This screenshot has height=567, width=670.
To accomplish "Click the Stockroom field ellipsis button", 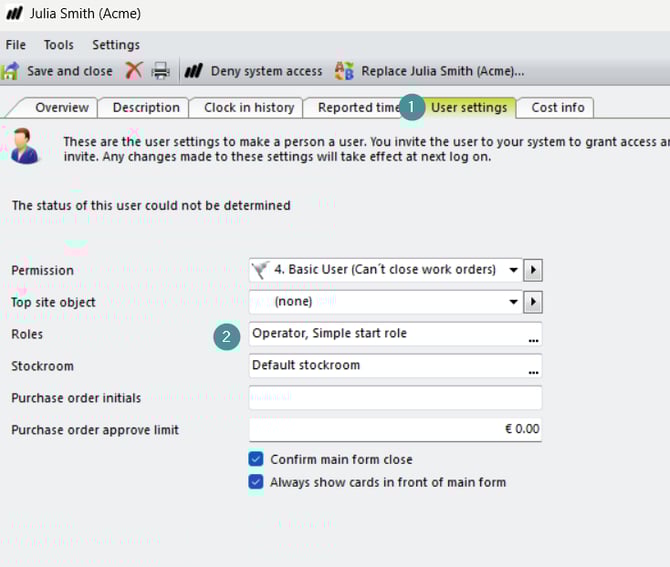I will (533, 372).
